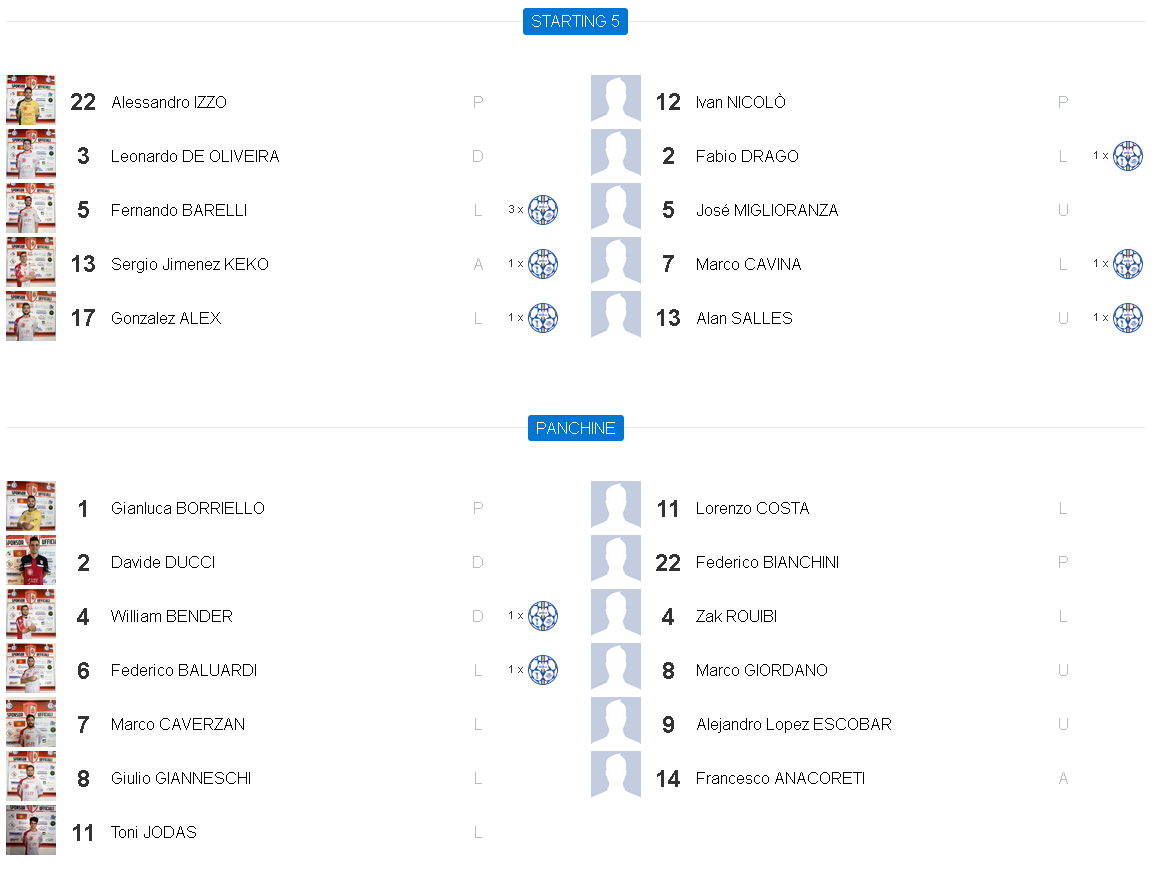
Task: Click goal ball icon beside Sergio Jimenez KEKO
Action: point(542,264)
